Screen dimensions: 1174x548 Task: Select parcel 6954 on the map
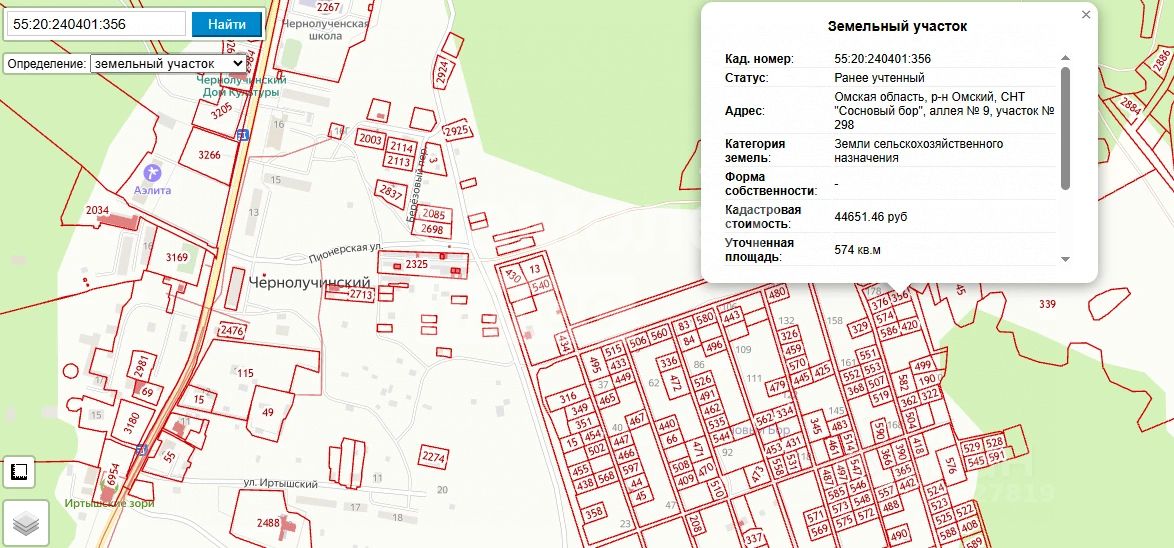(113, 473)
